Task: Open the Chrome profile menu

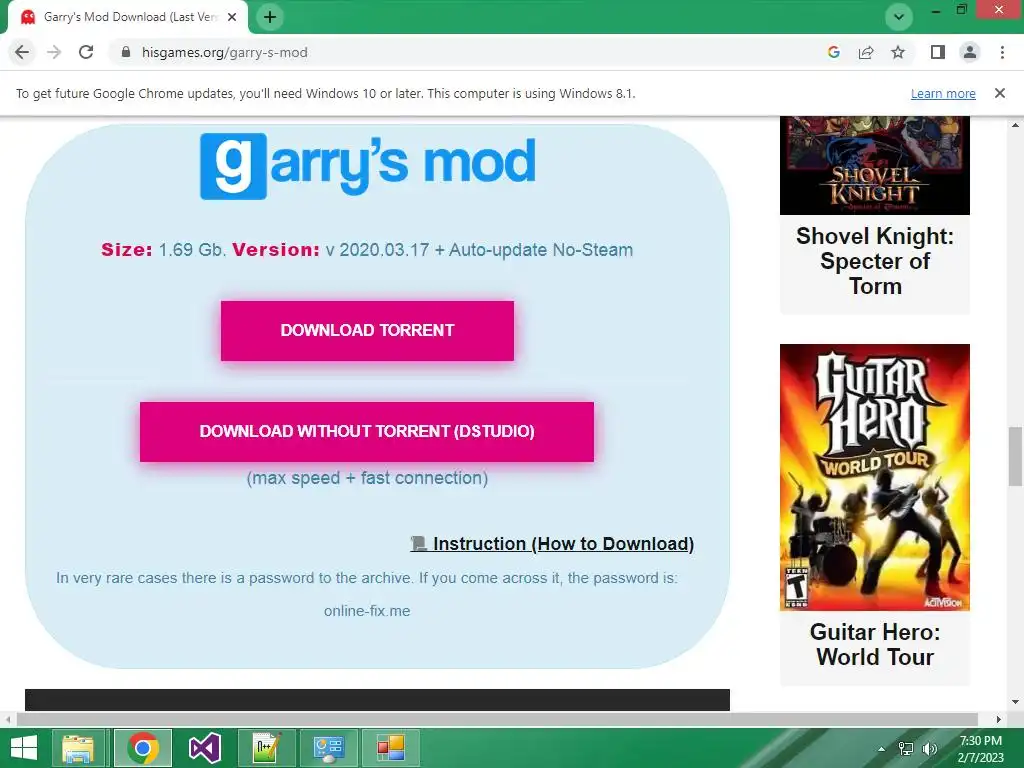Action: 970,52
